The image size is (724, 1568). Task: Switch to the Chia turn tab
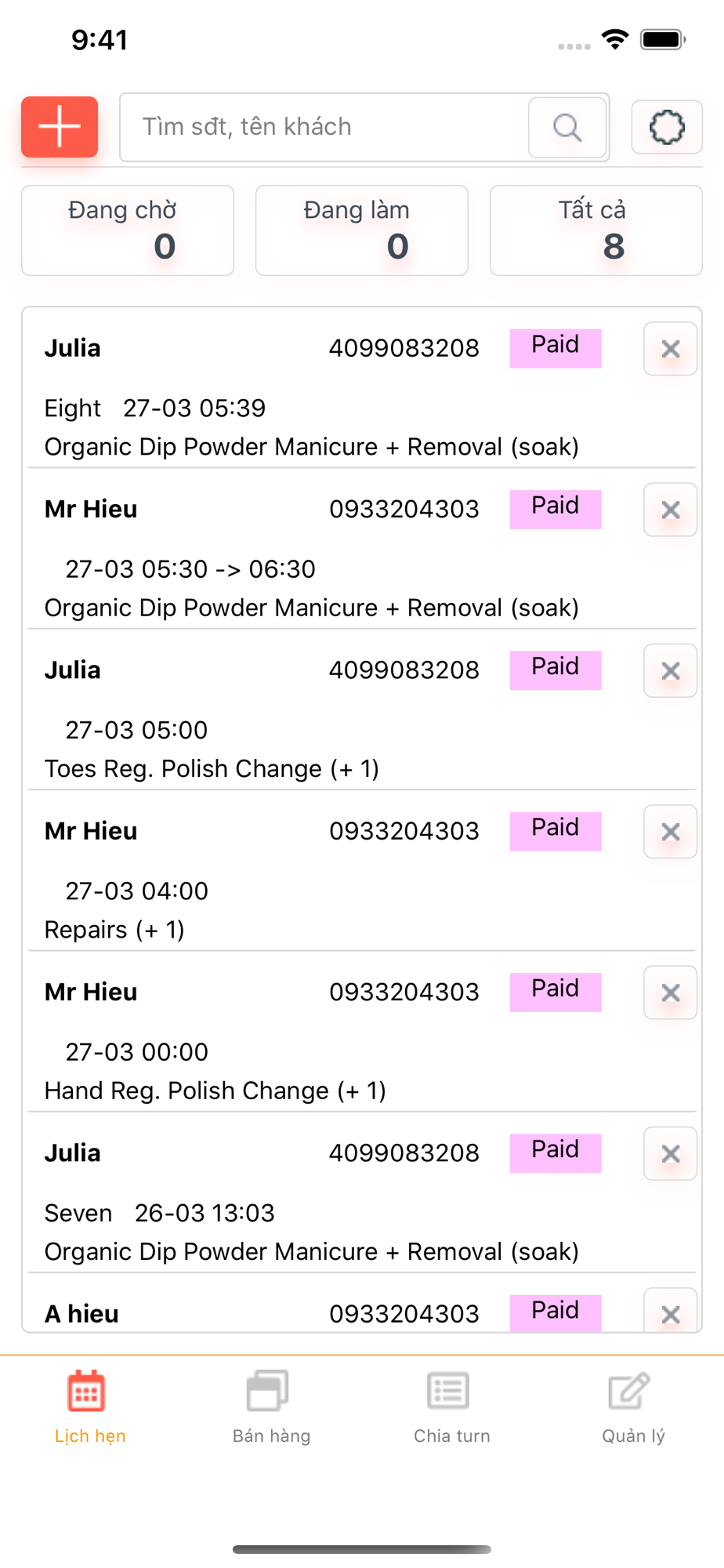(451, 1407)
